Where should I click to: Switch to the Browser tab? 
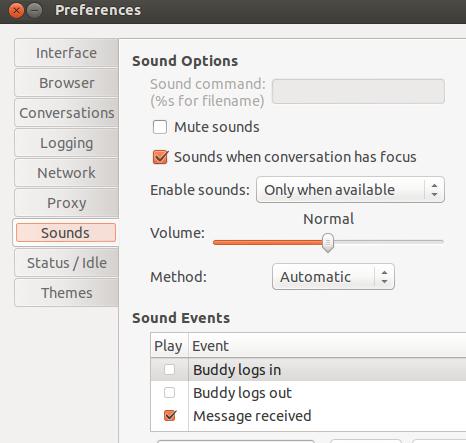66,83
